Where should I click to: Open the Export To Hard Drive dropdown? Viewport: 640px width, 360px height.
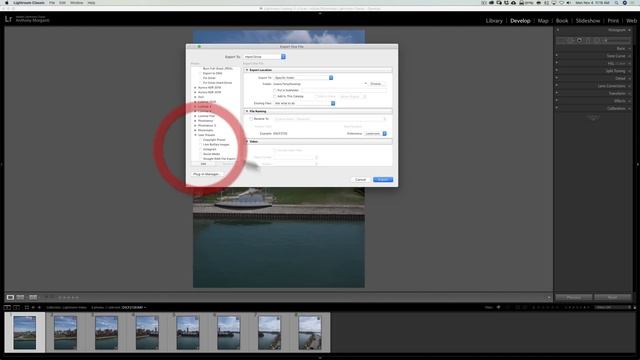(x=264, y=57)
